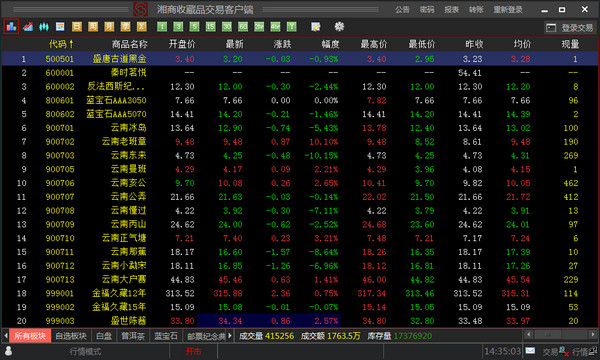Sort by the 商品名称 column header
The width and height of the screenshot is (600, 360).
coord(129,44)
